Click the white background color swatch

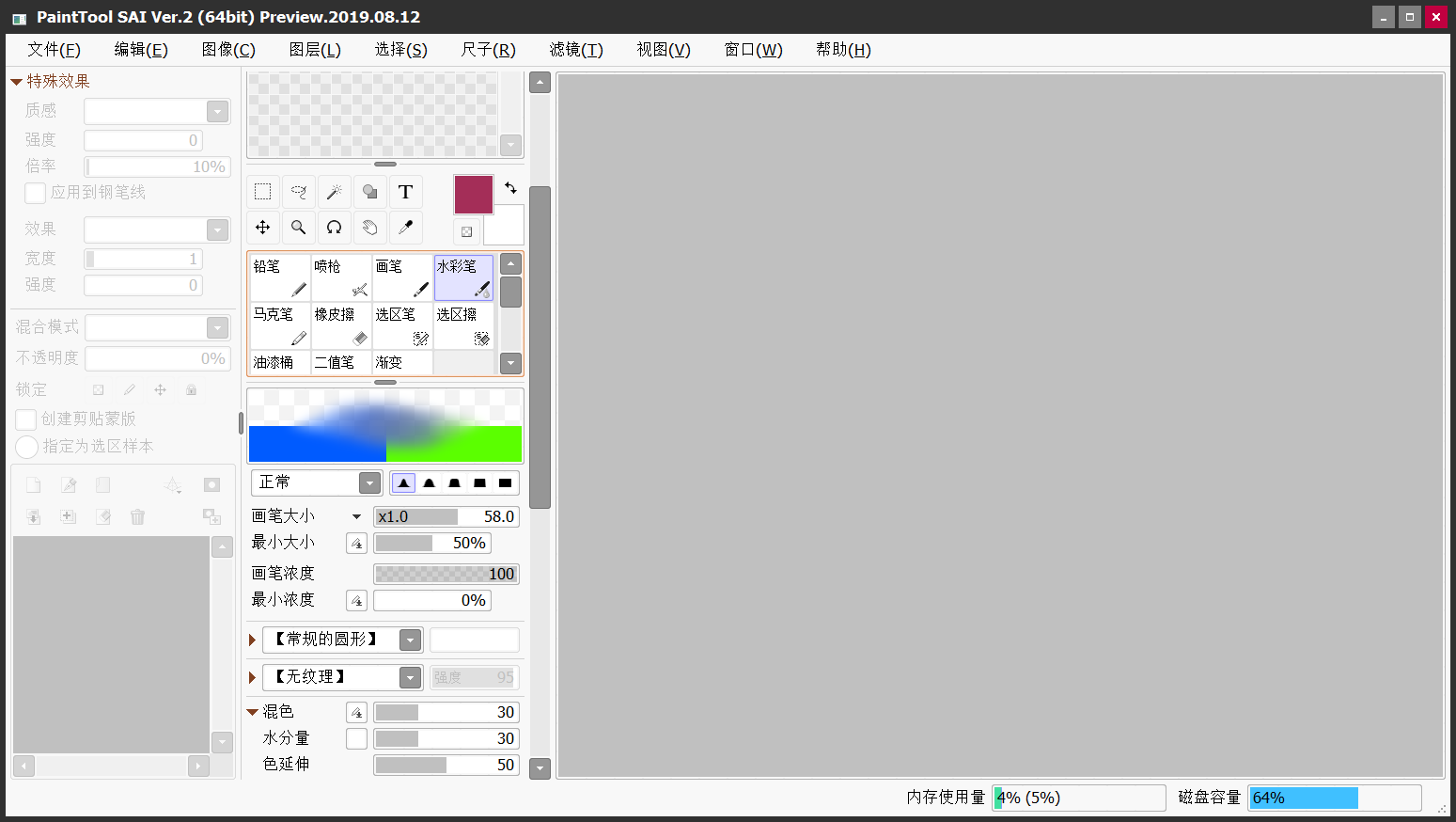click(508, 227)
